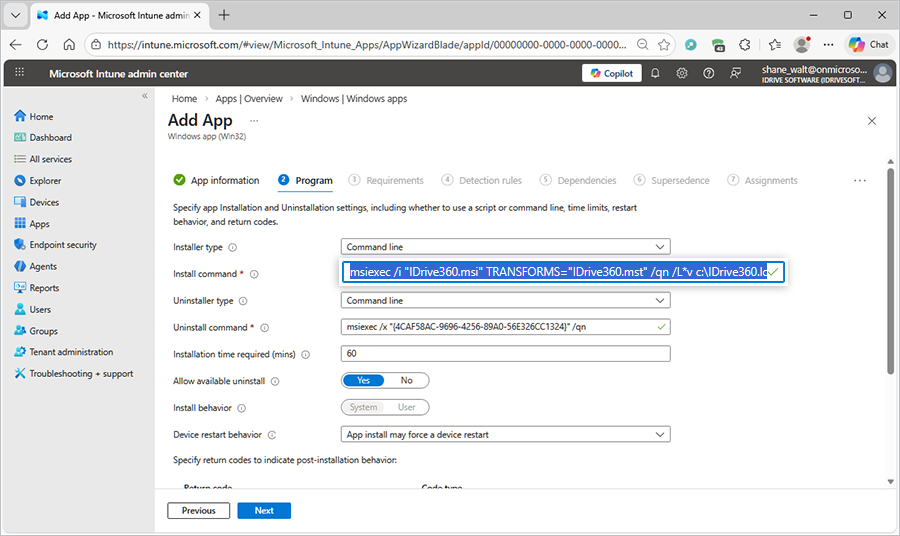Close the Add App blade
This screenshot has width=900, height=536.
[x=871, y=121]
